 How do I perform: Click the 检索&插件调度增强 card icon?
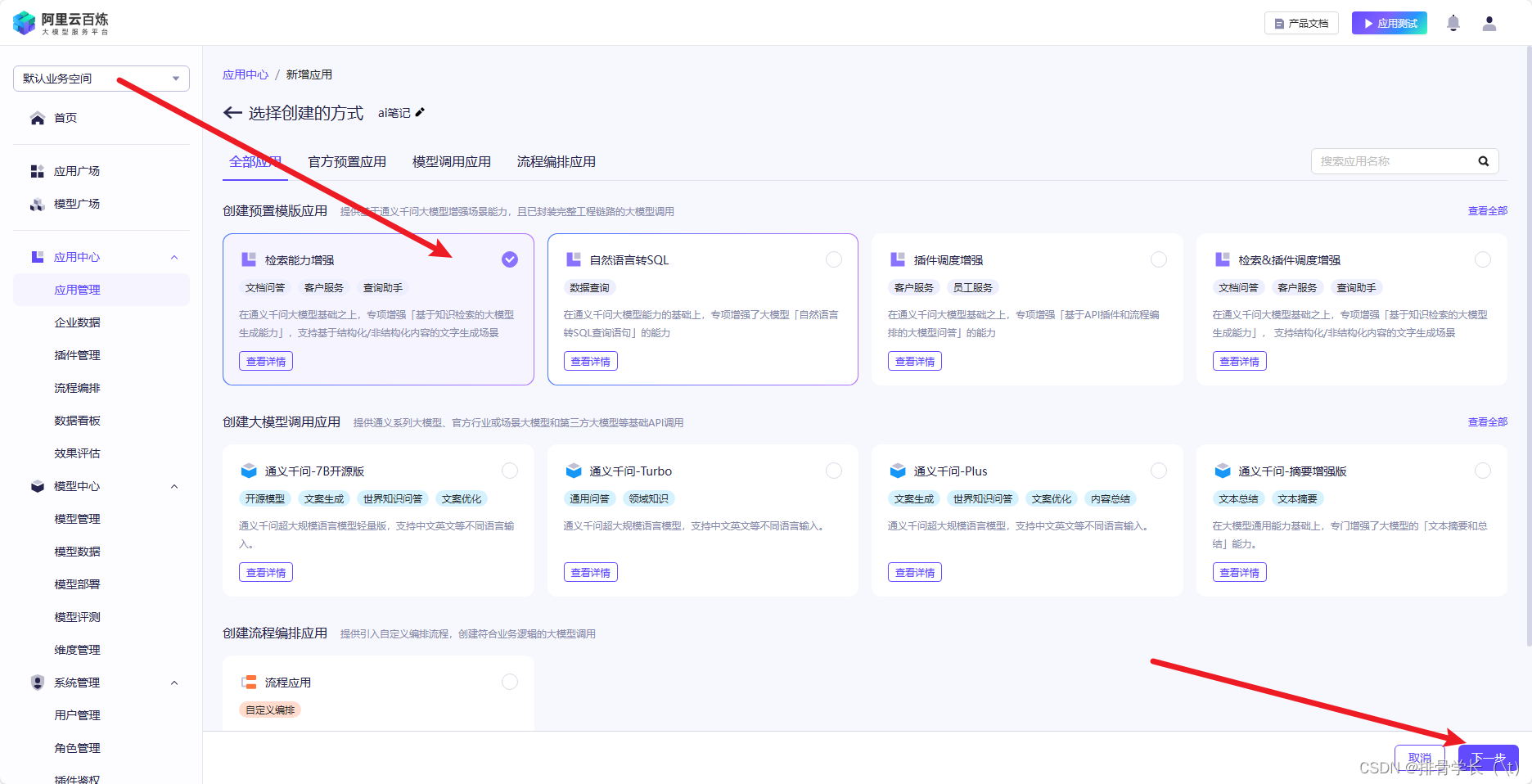click(x=1223, y=259)
